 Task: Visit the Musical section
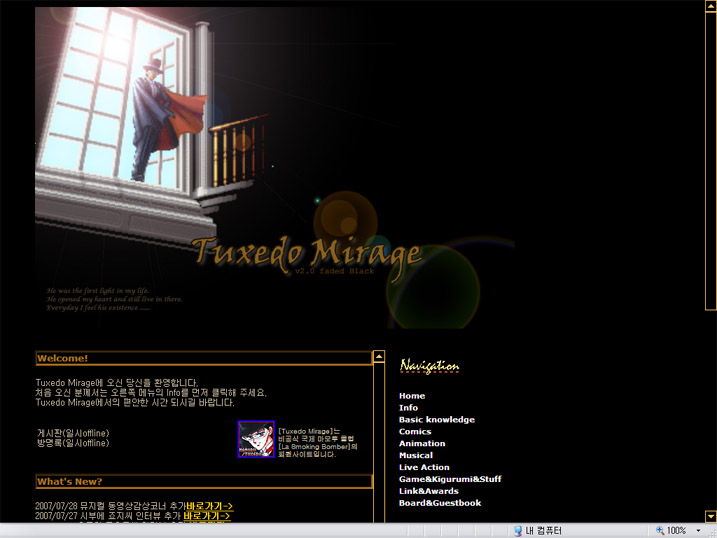(x=415, y=455)
